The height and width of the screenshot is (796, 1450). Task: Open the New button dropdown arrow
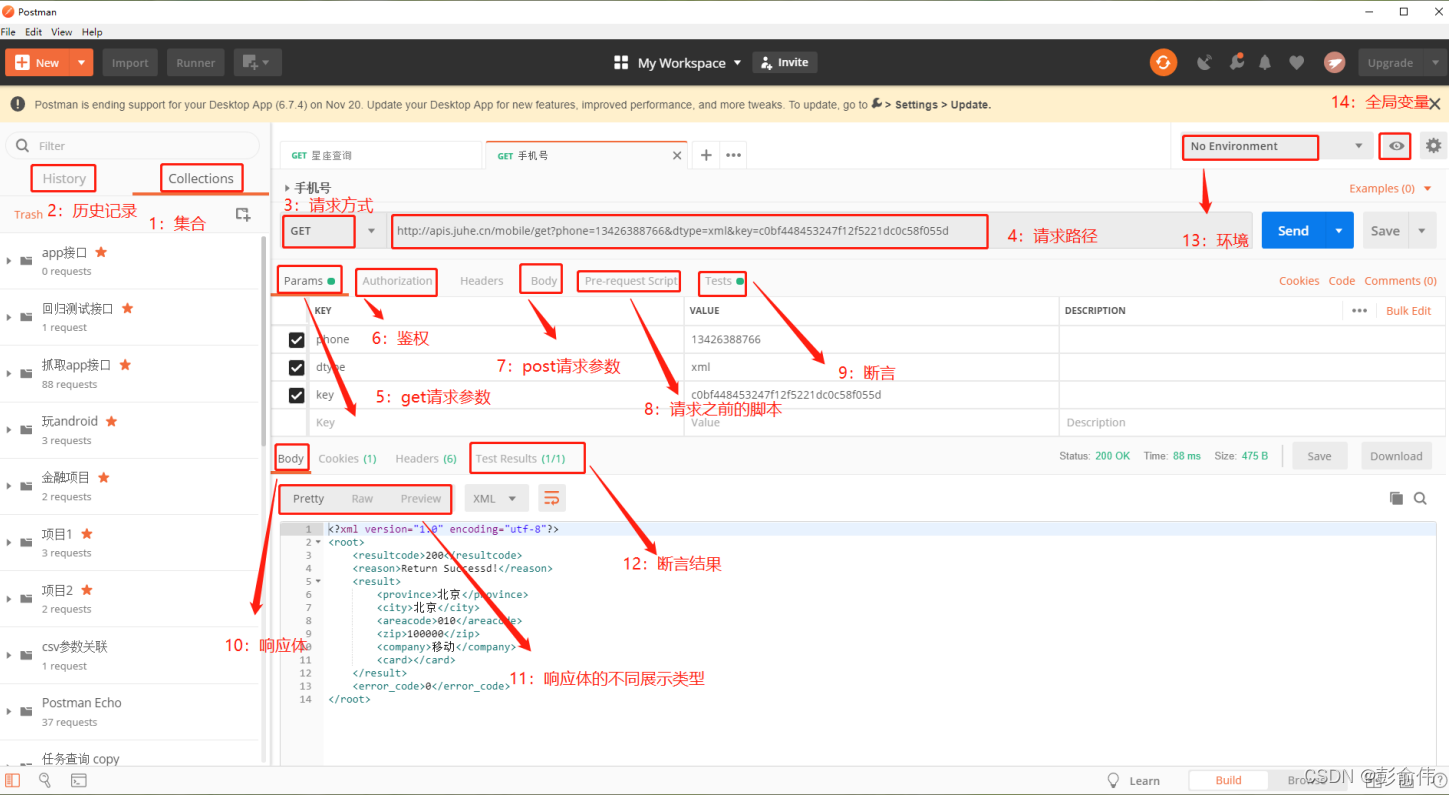click(x=81, y=62)
